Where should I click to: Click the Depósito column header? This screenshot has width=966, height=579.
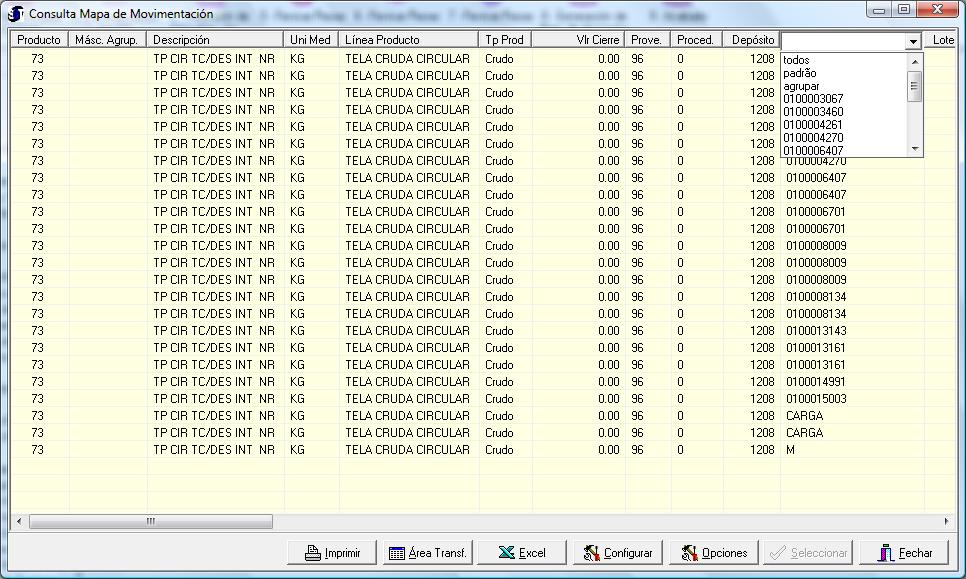752,40
